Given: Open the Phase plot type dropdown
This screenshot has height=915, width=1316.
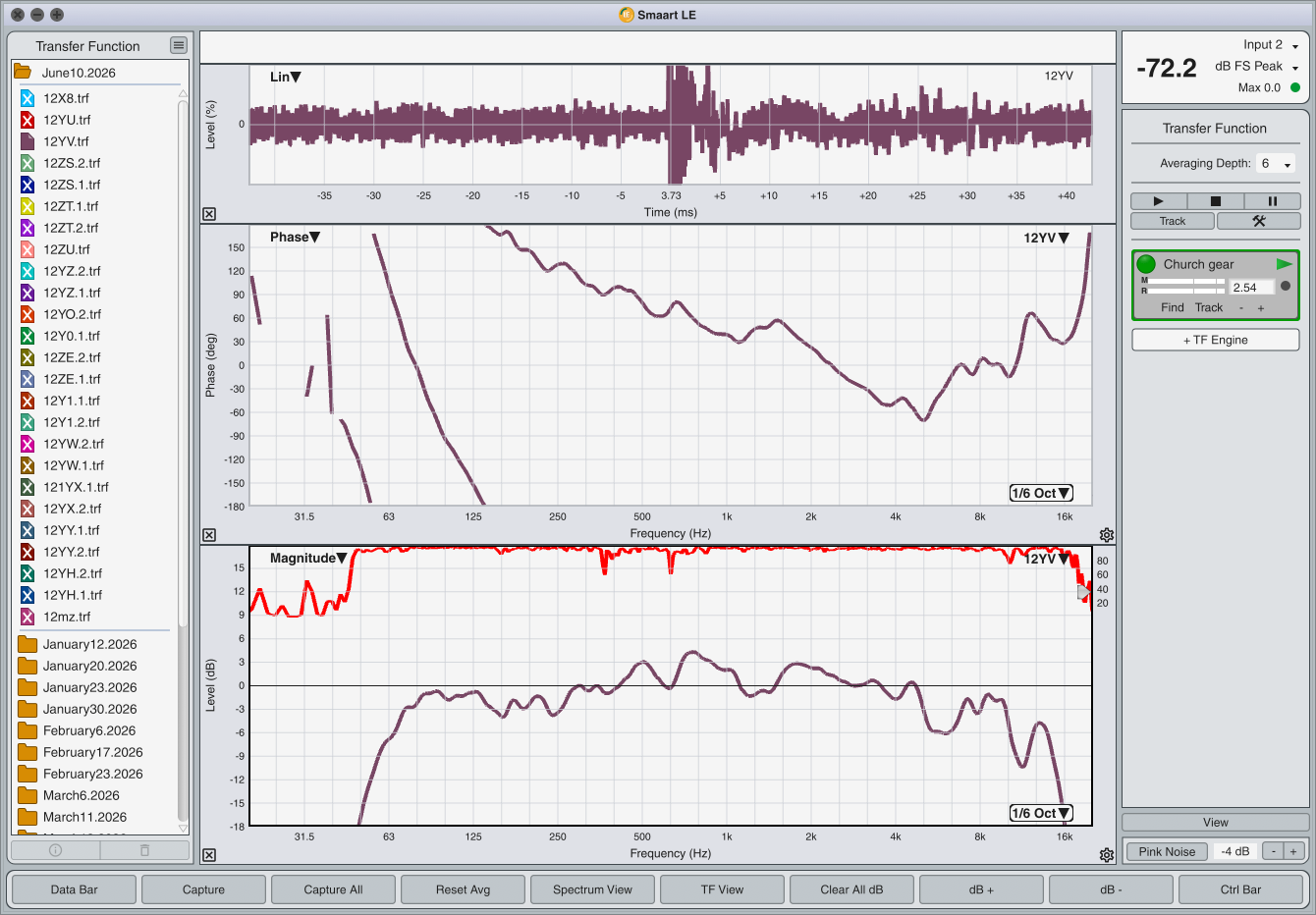Looking at the screenshot, I should (x=295, y=237).
